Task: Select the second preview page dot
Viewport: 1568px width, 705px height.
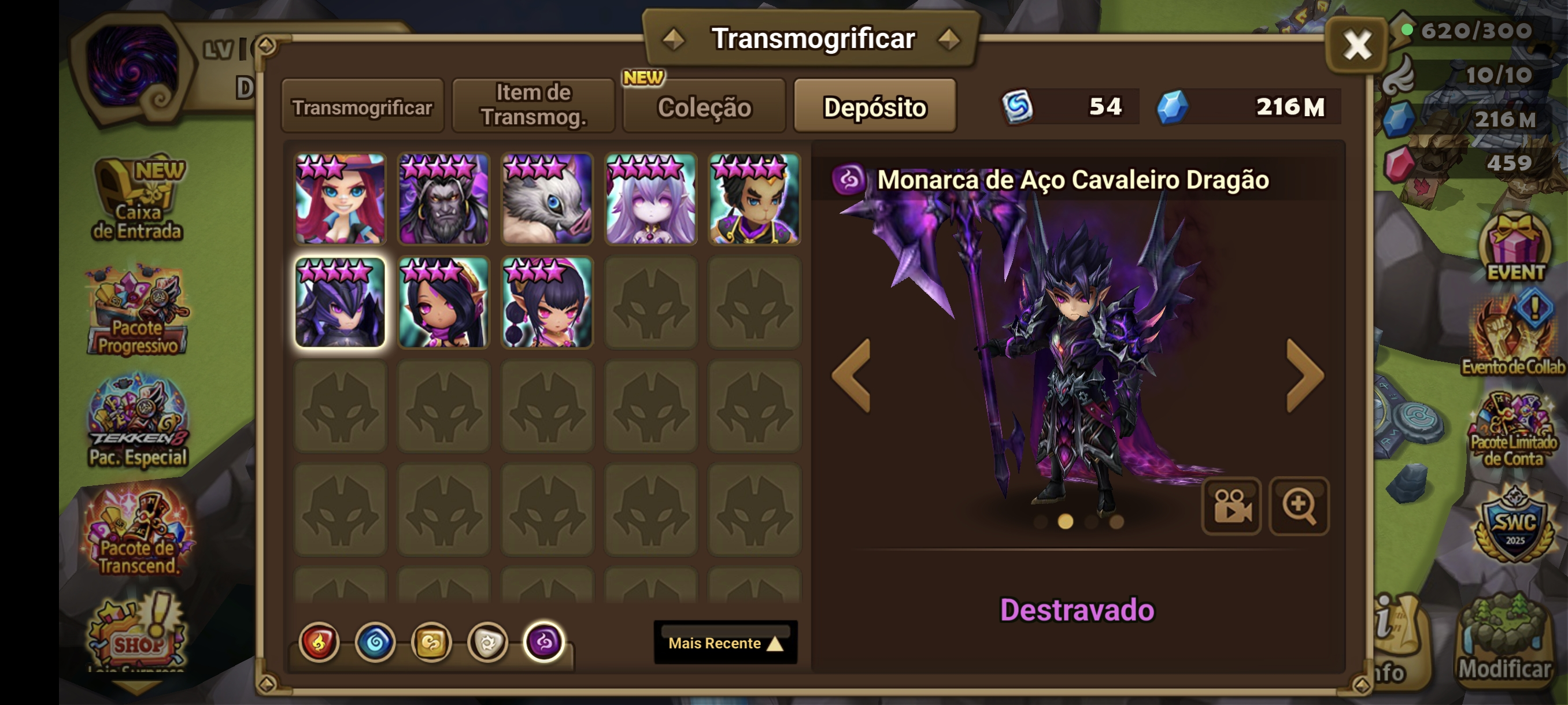Action: coord(1065,521)
